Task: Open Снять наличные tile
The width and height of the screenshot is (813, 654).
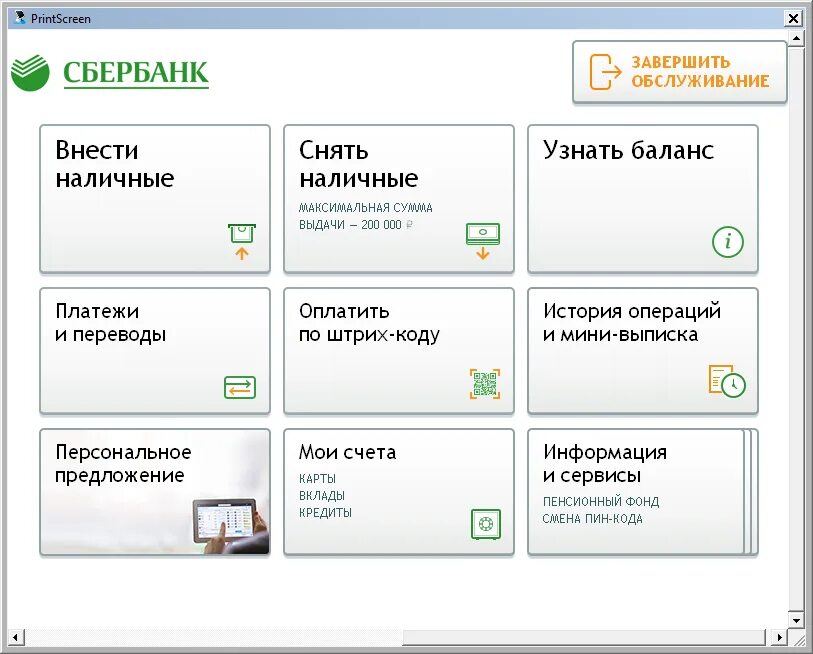Action: tap(399, 199)
